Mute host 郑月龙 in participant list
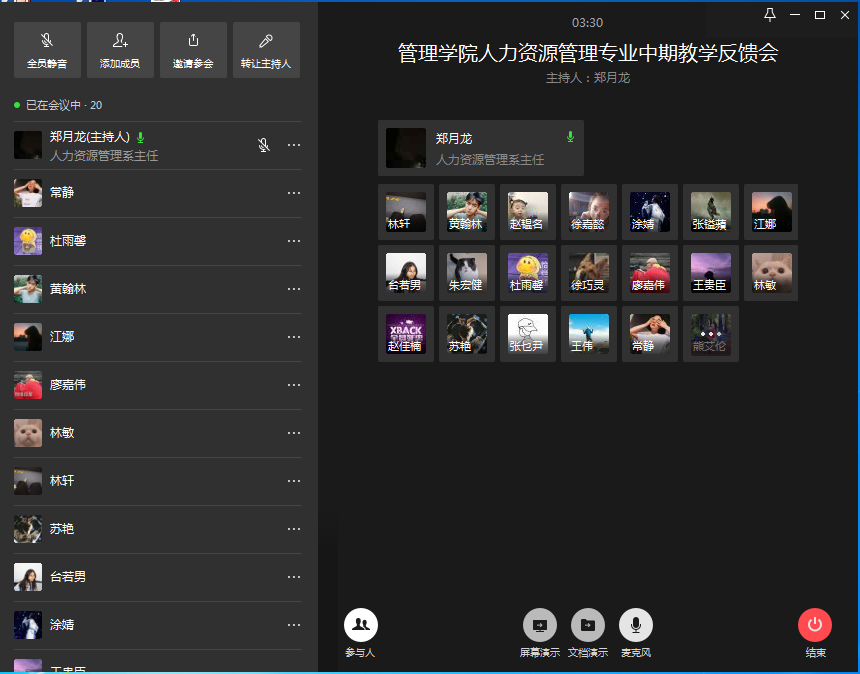Image resolution: width=860 pixels, height=674 pixels. point(264,145)
